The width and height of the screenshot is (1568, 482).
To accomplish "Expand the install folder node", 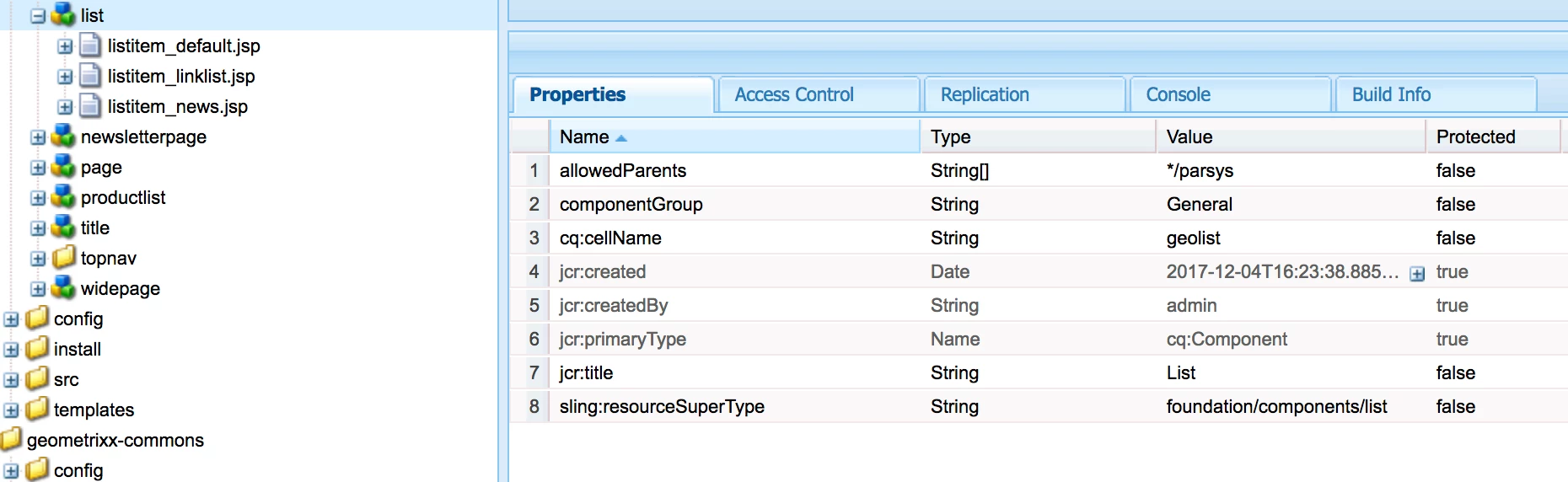I will coord(11,350).
